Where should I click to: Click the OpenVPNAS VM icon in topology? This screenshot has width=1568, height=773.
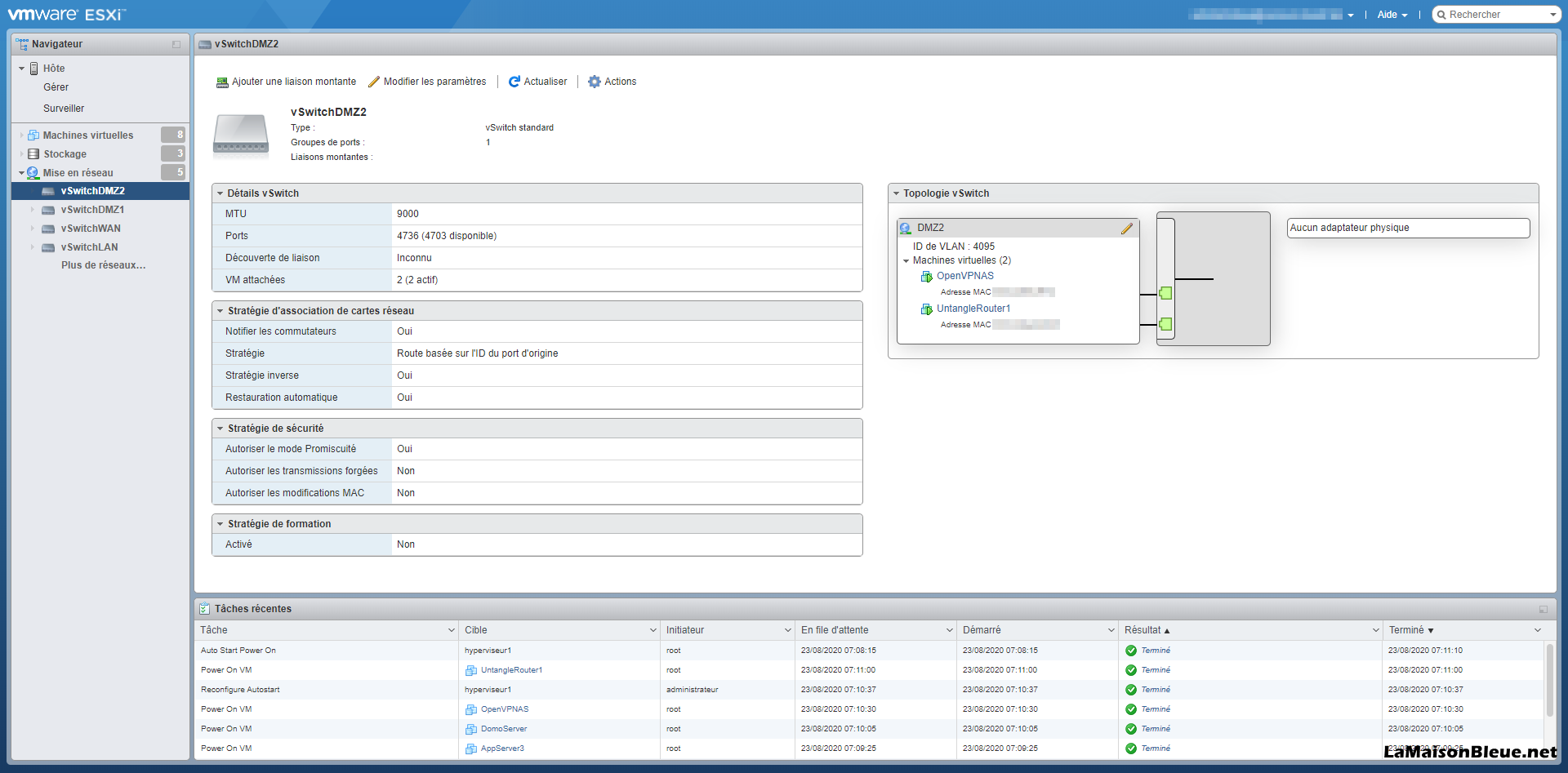[x=927, y=277]
